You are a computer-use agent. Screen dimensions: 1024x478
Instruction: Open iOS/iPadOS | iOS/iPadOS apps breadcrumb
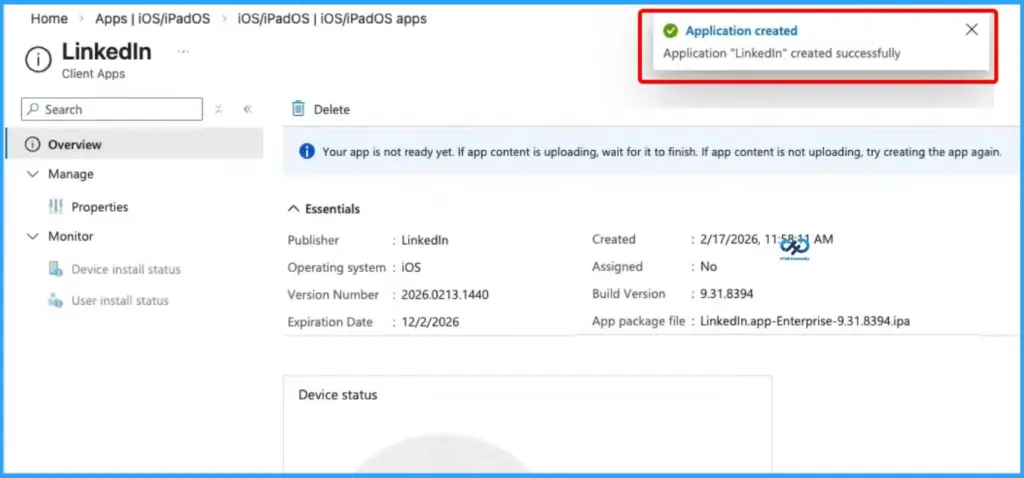point(332,18)
